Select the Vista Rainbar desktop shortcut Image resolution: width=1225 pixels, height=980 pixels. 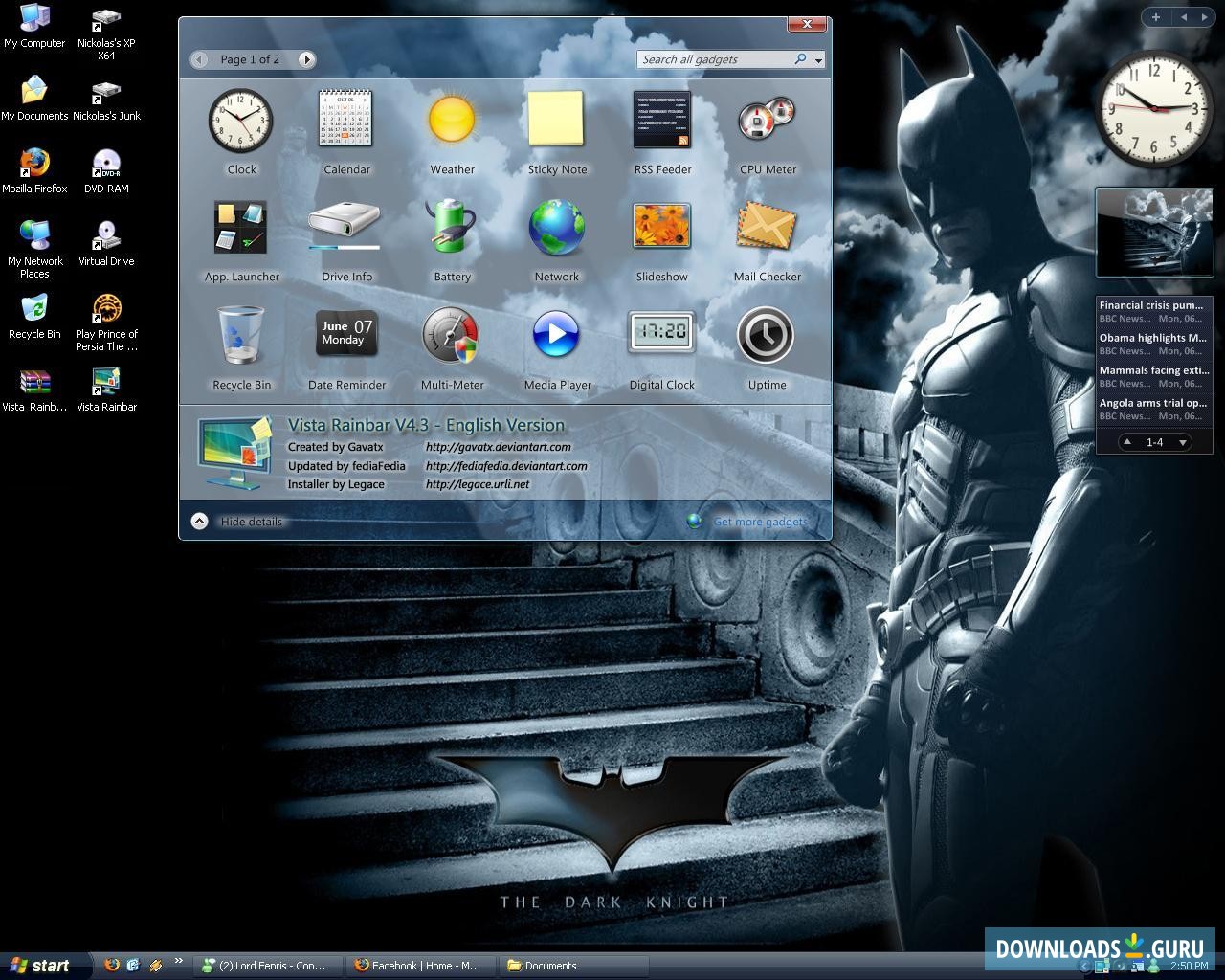tap(106, 390)
